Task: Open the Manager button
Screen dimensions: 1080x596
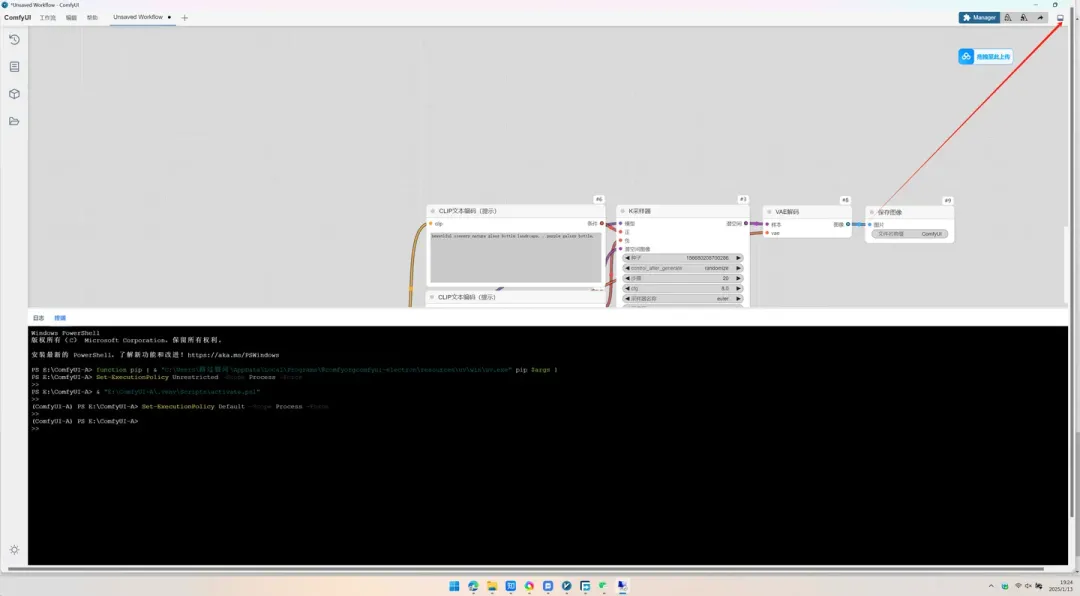Action: click(979, 18)
